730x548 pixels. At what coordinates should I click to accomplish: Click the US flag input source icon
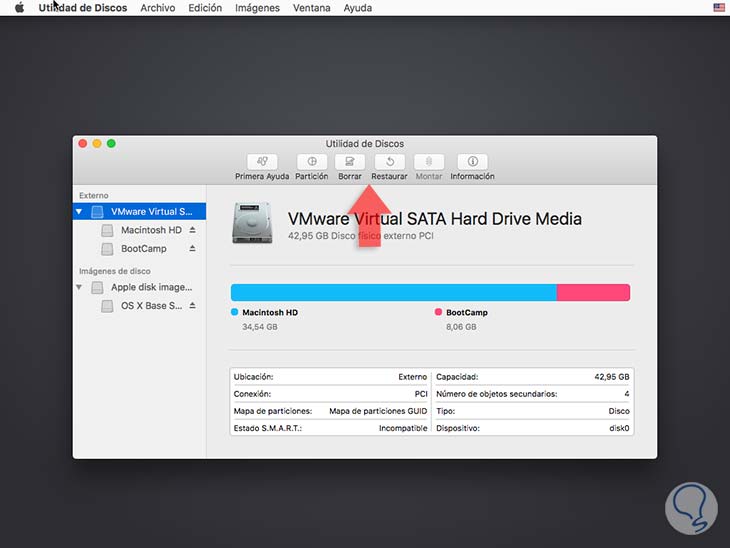click(x=719, y=7)
